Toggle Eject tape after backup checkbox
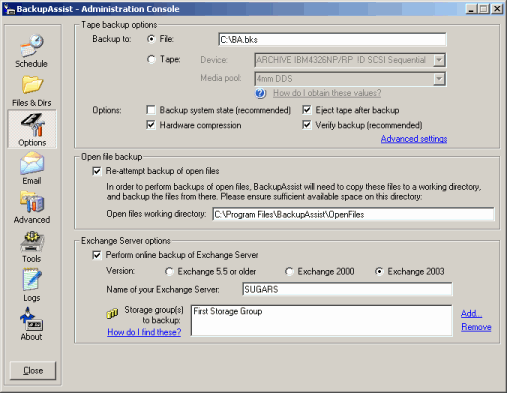The width and height of the screenshot is (507, 393). pyautogui.click(x=307, y=110)
